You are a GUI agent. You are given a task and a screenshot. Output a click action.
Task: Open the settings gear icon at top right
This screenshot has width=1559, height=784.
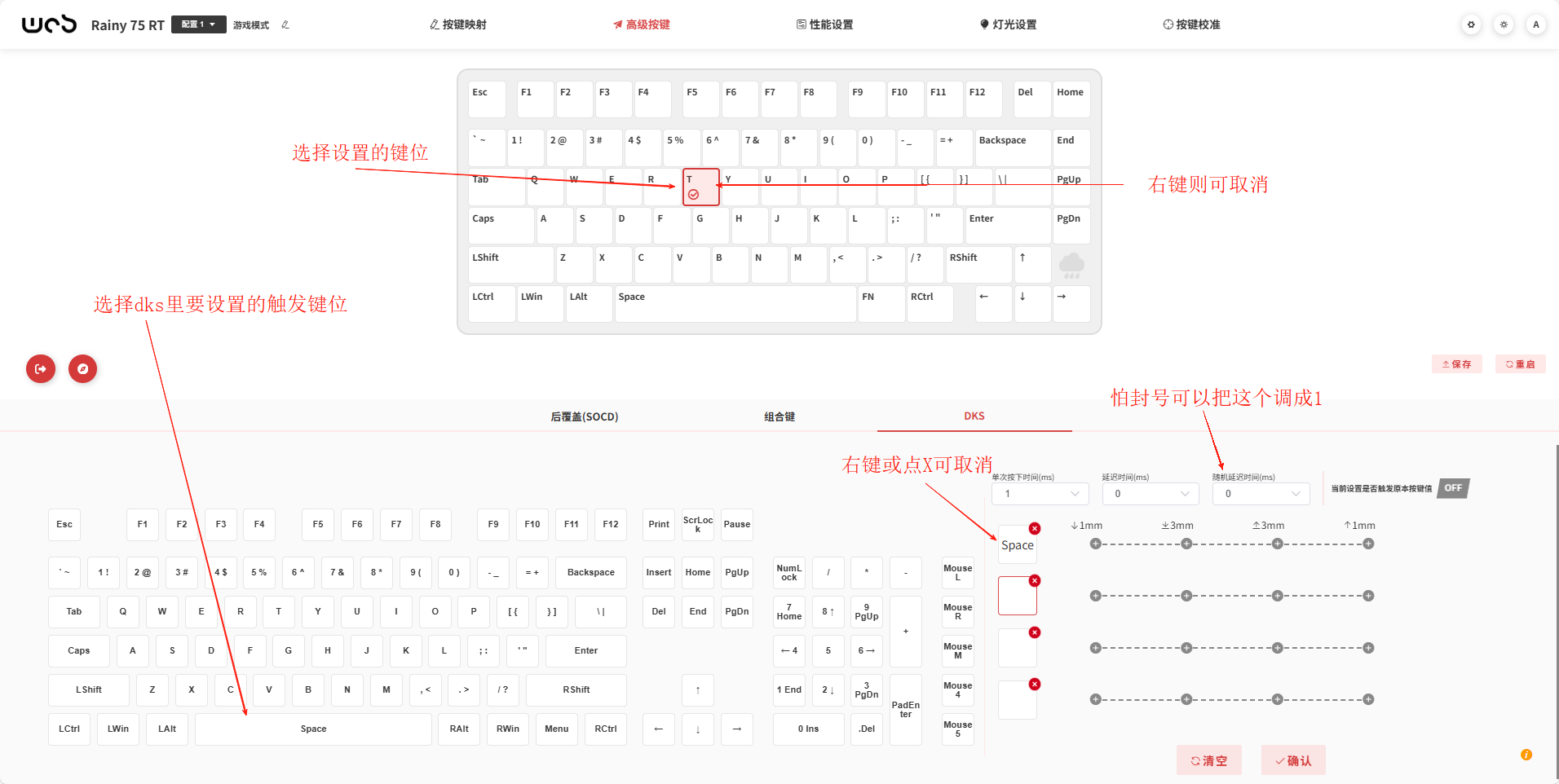click(x=1471, y=24)
